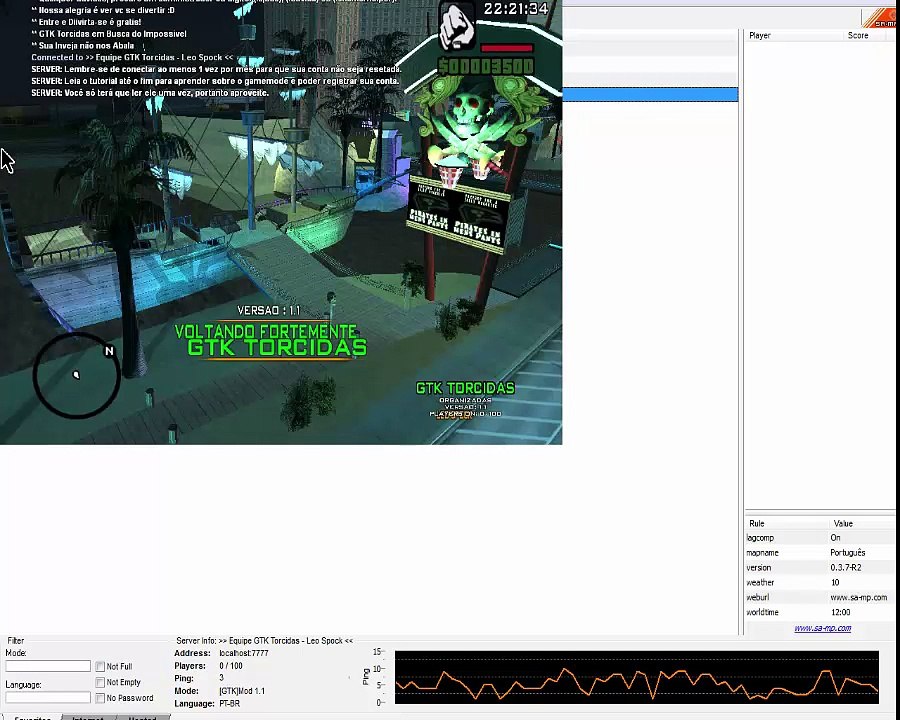Select the mapname rule row
This screenshot has width=900, height=720.
[x=820, y=553]
